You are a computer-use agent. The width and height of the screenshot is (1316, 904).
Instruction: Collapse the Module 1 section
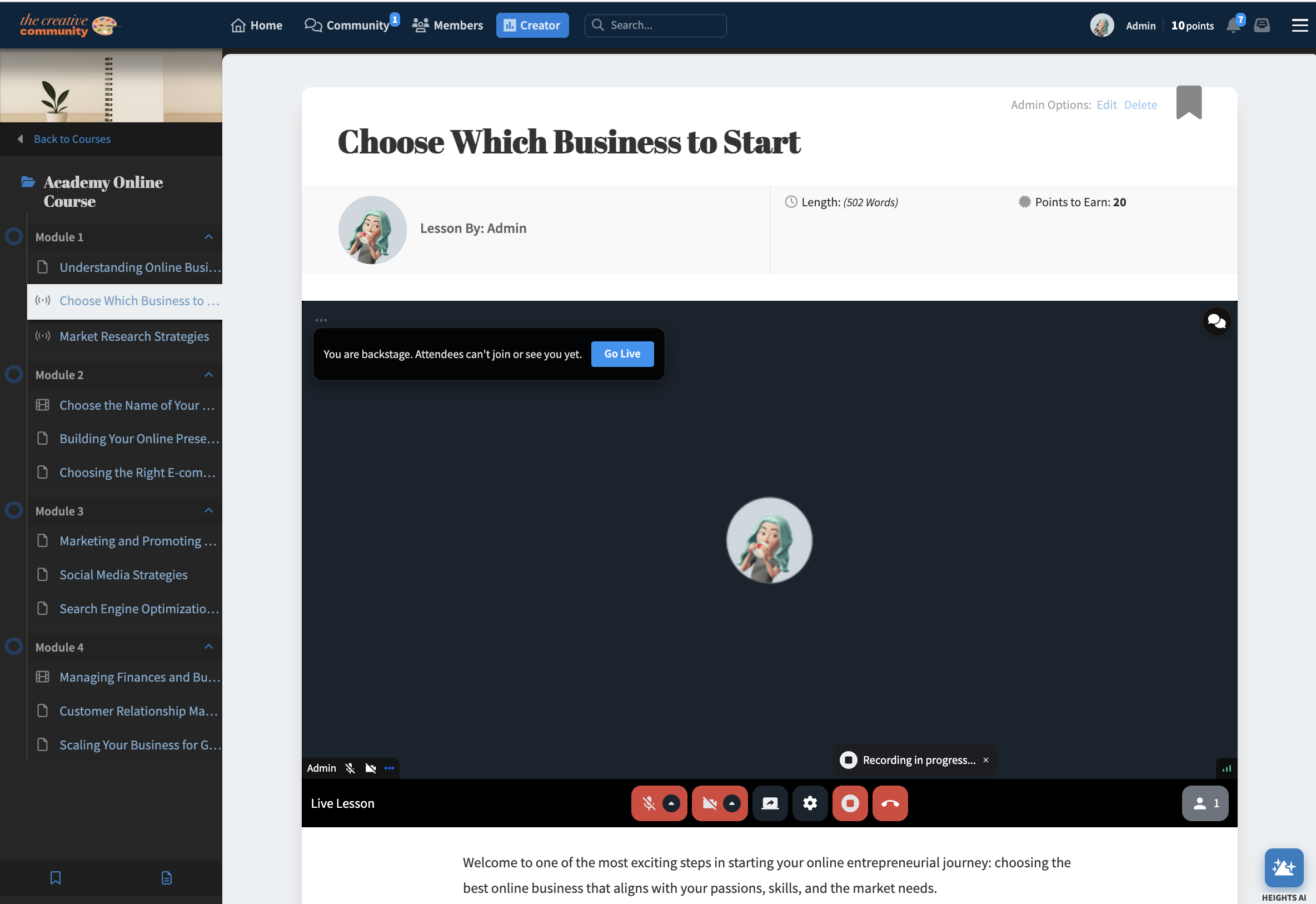click(x=208, y=237)
